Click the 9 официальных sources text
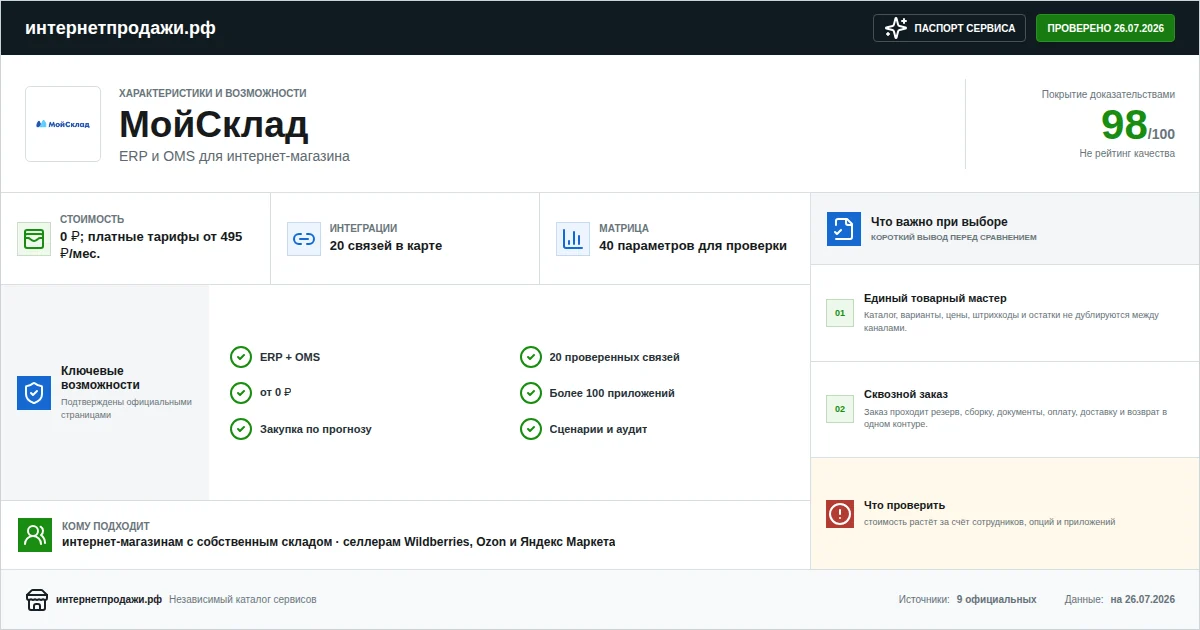This screenshot has width=1200, height=630. [996, 599]
